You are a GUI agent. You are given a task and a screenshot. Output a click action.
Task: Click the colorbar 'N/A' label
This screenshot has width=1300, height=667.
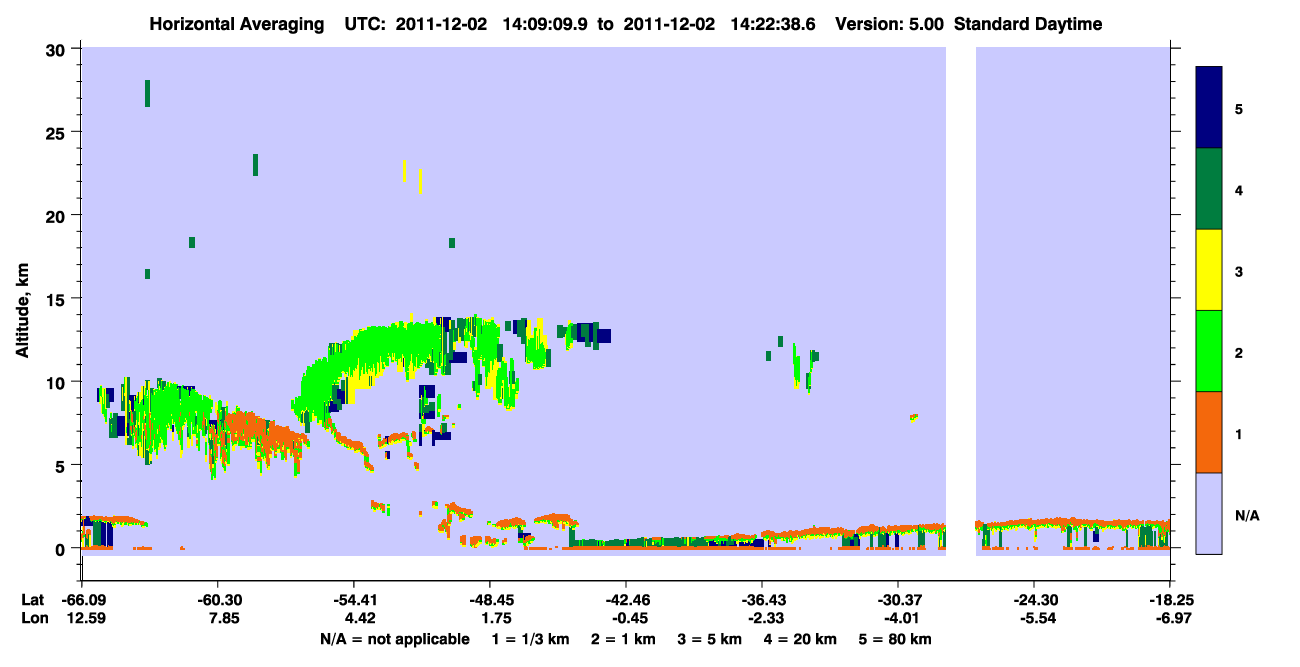(1247, 515)
